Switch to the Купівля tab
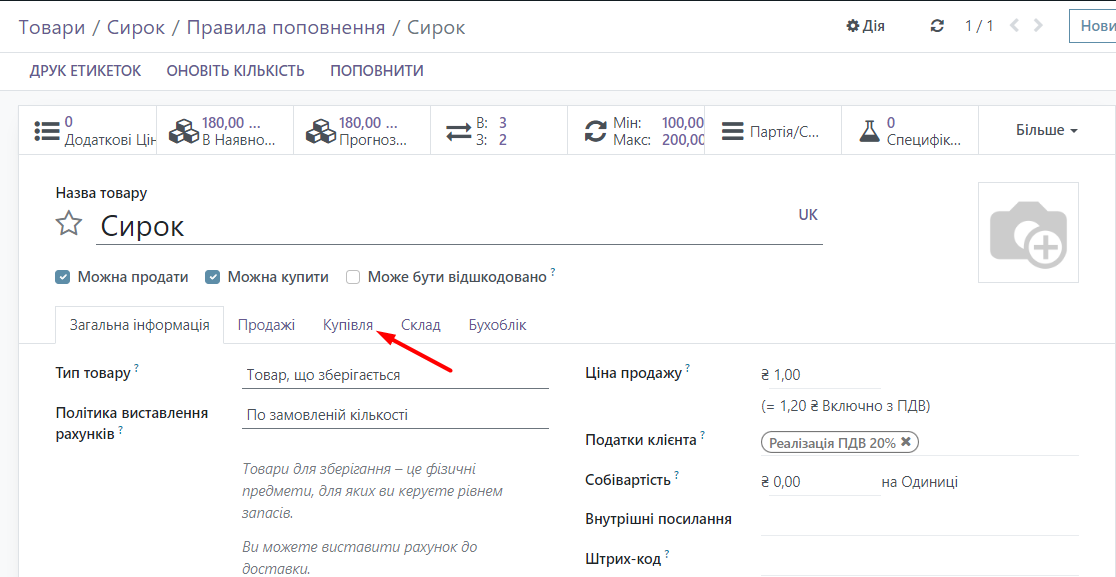The width and height of the screenshot is (1116, 577). coord(347,325)
